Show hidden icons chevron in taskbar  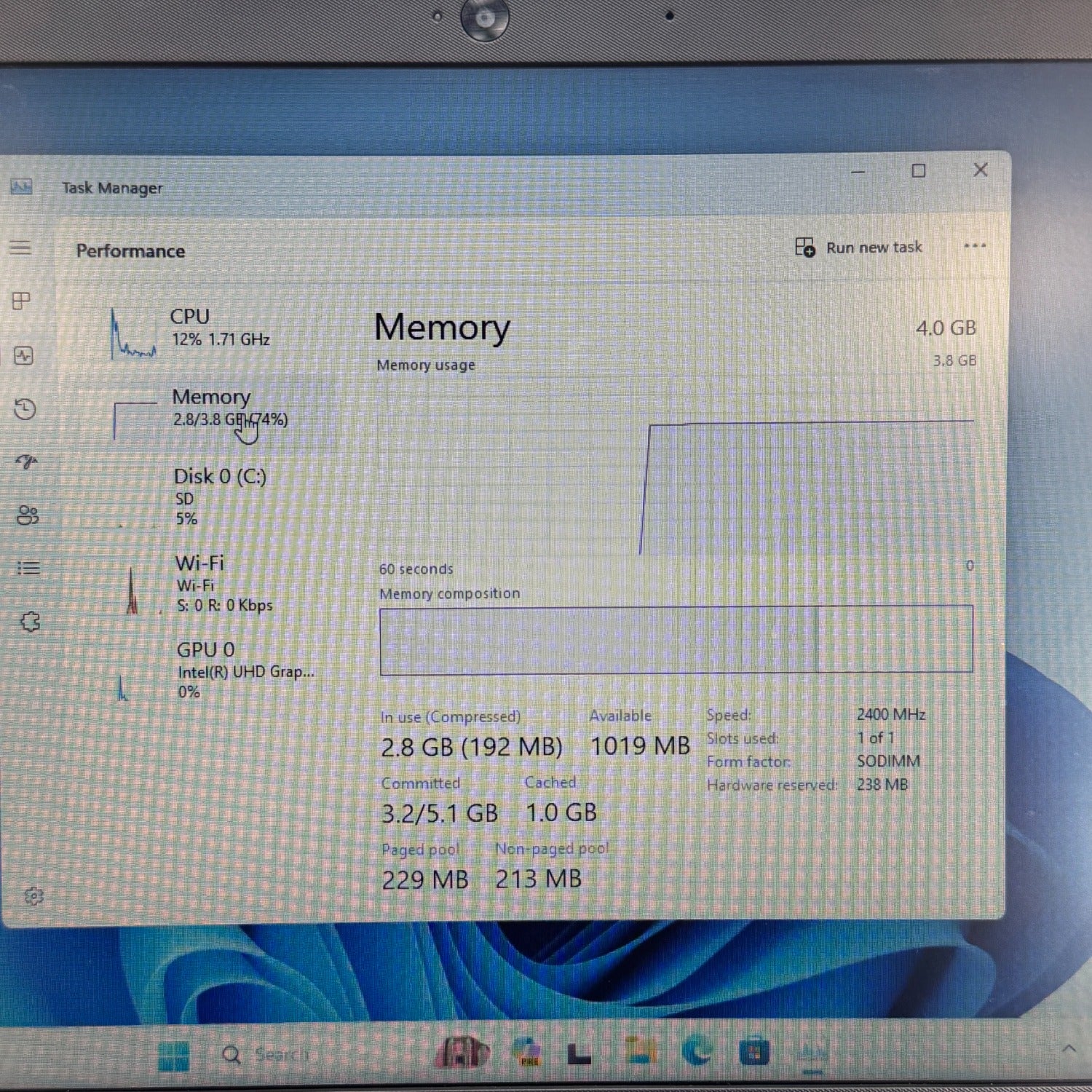pos(1068,1049)
